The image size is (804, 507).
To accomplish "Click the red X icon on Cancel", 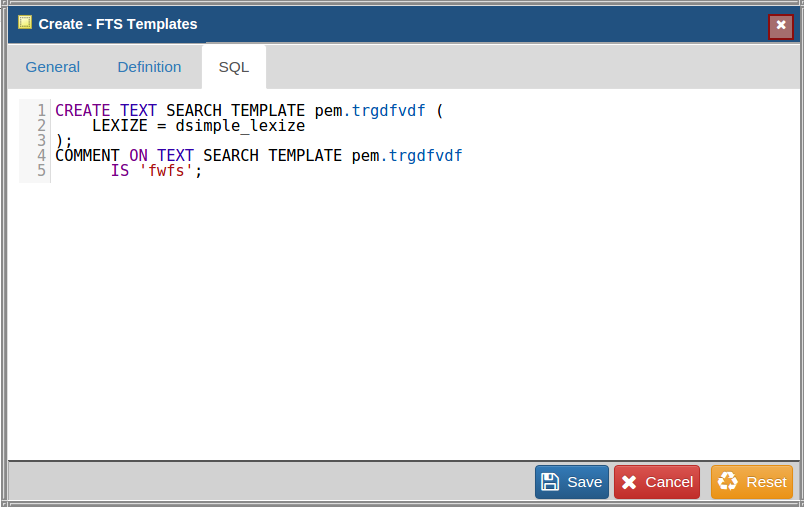I will (x=629, y=482).
